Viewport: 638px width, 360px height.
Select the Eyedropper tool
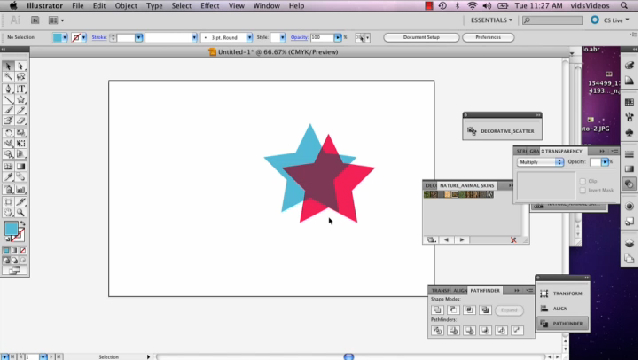tap(8, 177)
